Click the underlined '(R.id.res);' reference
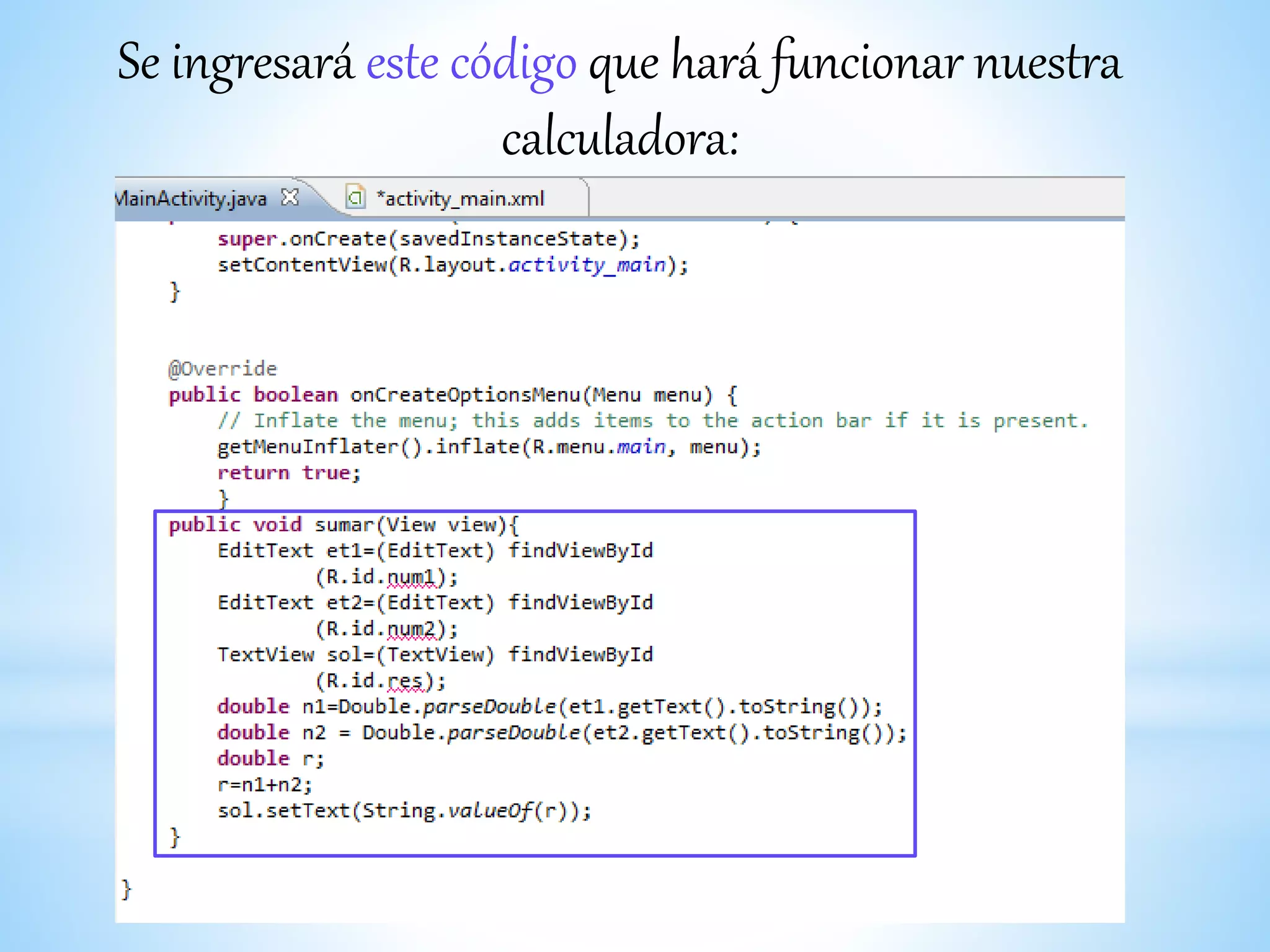Screen dimensions: 1270x952 tap(381, 681)
